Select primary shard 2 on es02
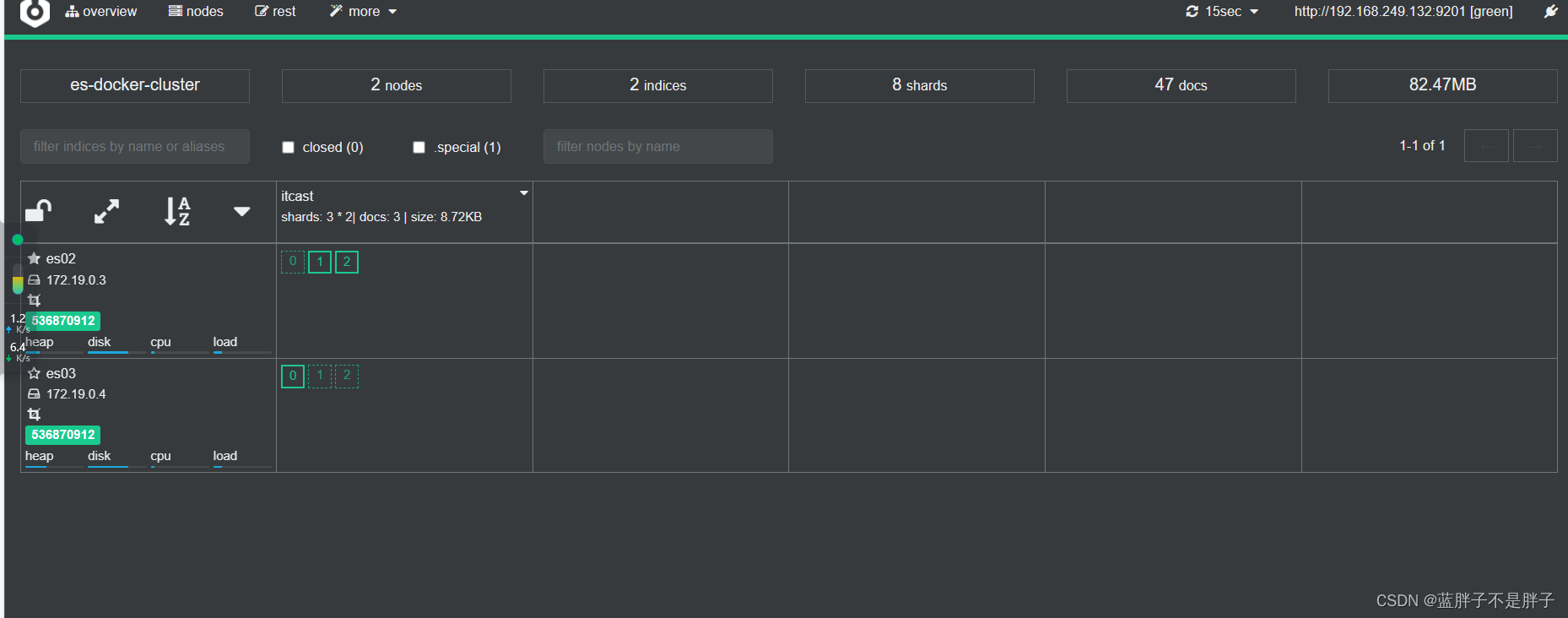This screenshot has width=1568, height=618. [347, 262]
